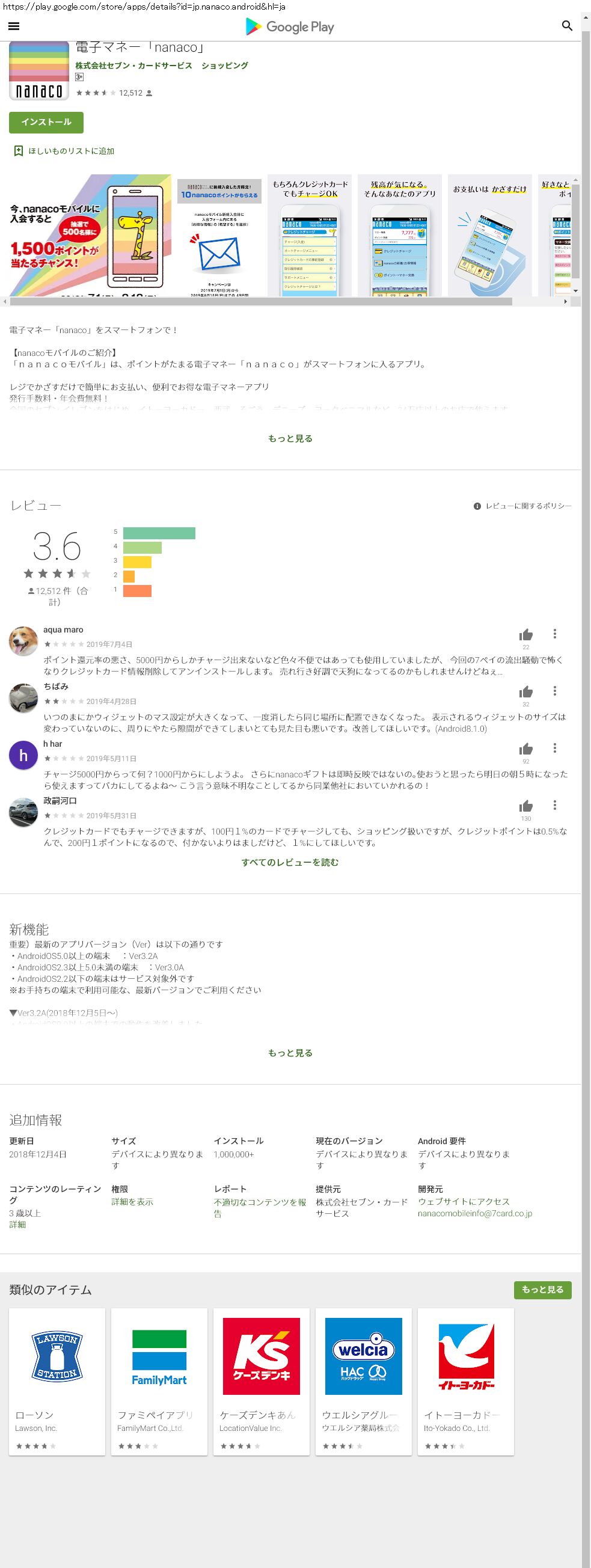Click the page URL text at top

click(144, 7)
